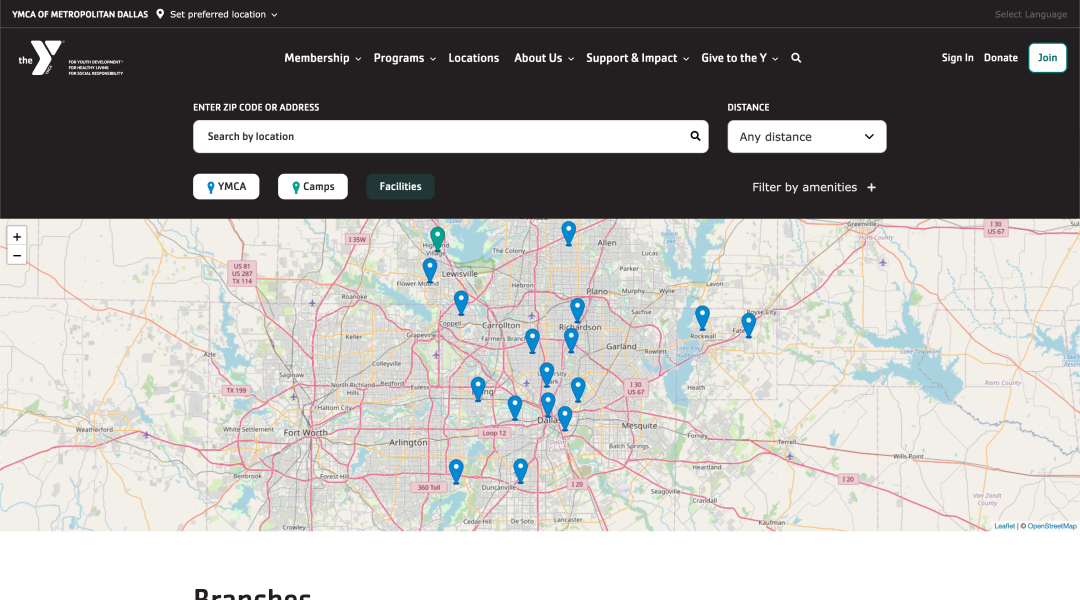The width and height of the screenshot is (1080, 600).
Task: Click the green map pin near Highland Village
Action: 437,237
